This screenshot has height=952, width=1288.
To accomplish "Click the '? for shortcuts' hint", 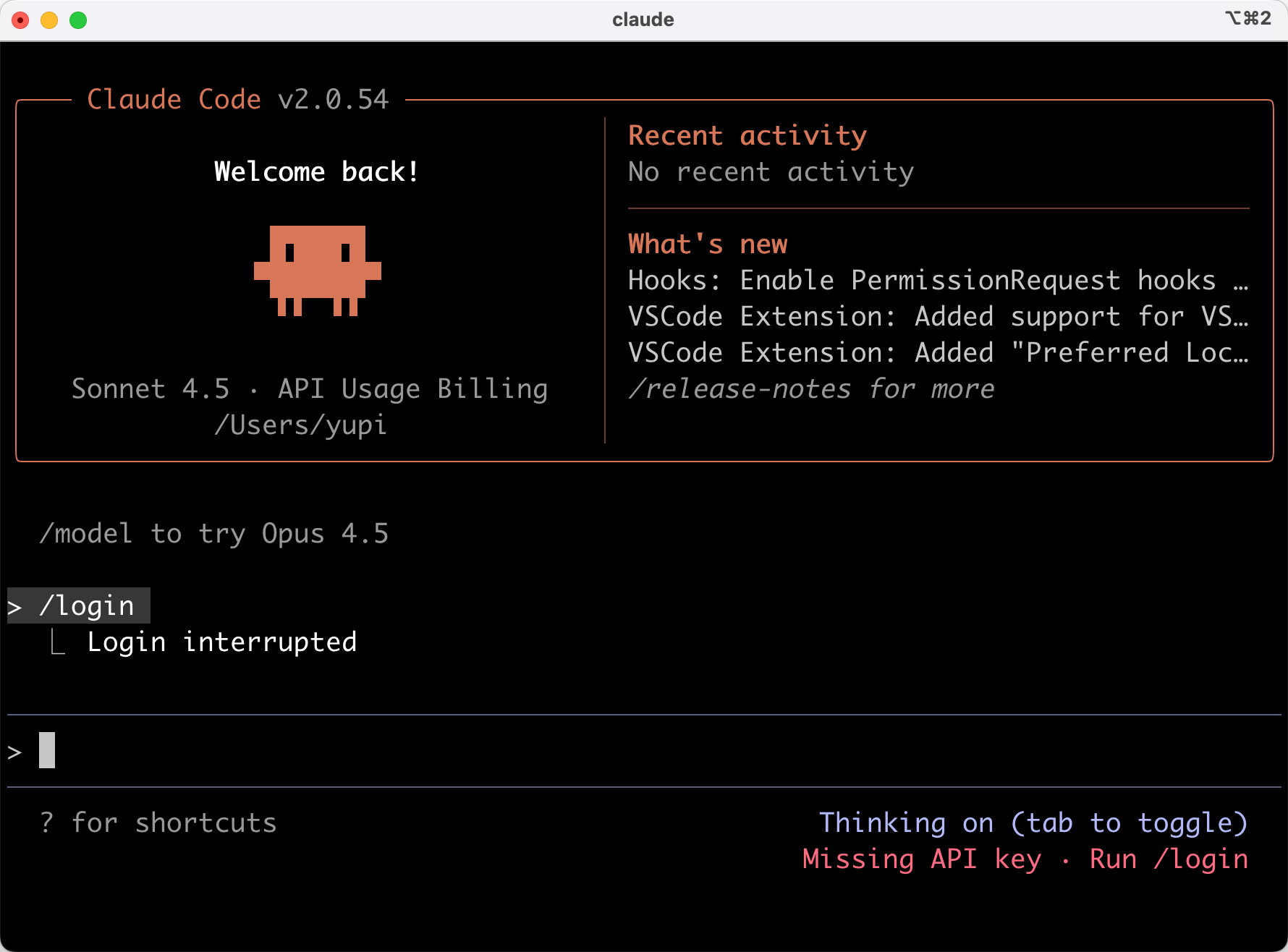I will (x=158, y=823).
